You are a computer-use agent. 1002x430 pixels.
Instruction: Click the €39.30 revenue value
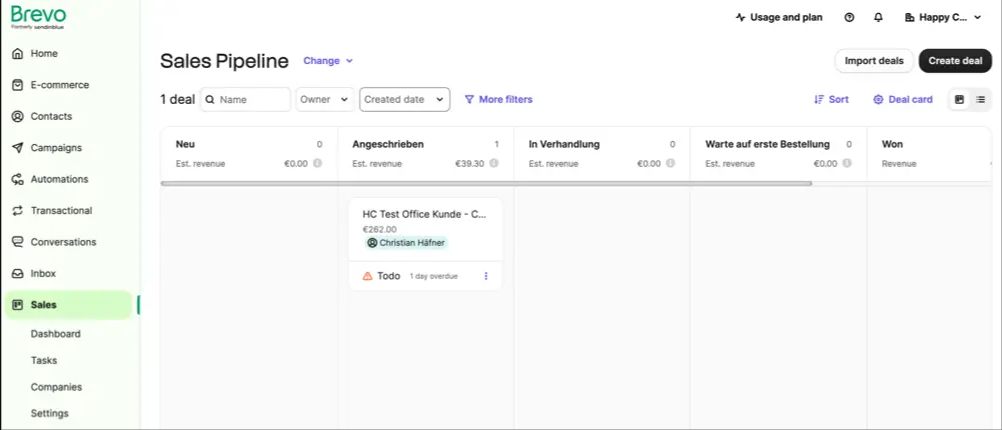point(470,164)
